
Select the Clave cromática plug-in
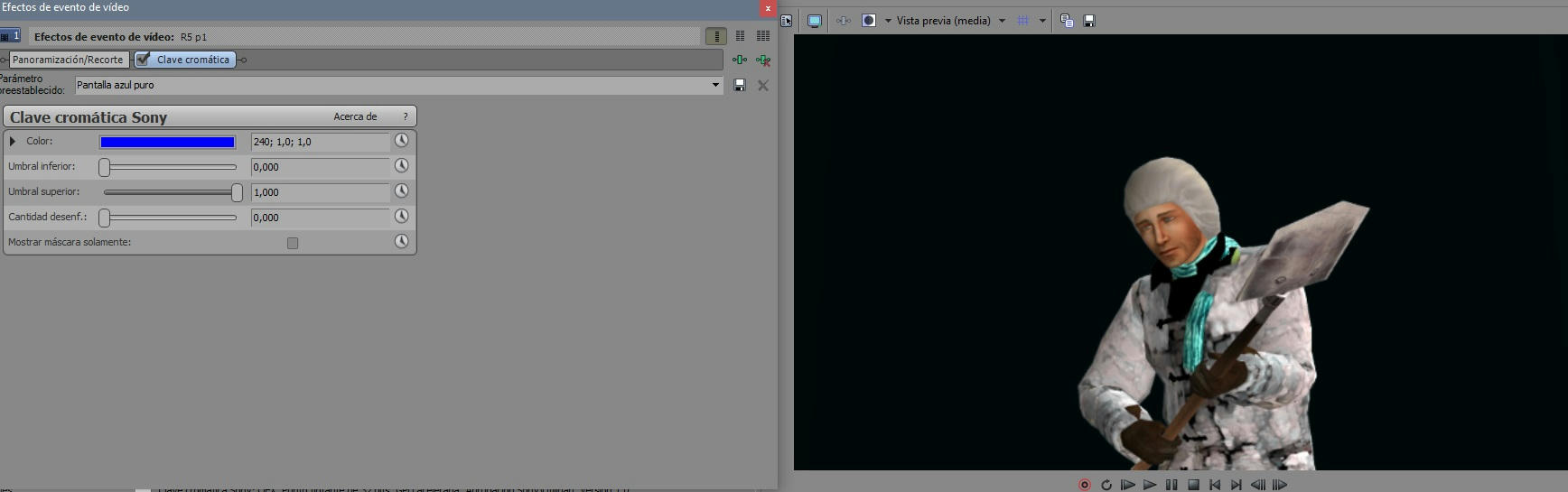(x=185, y=60)
